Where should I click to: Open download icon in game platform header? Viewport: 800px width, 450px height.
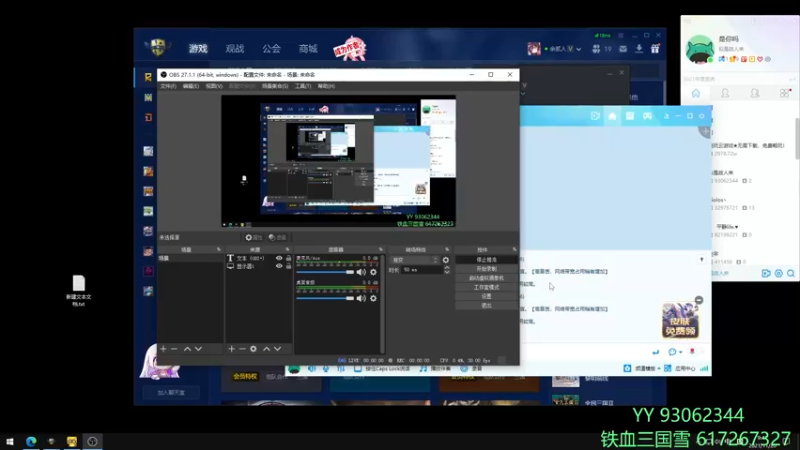[639, 49]
